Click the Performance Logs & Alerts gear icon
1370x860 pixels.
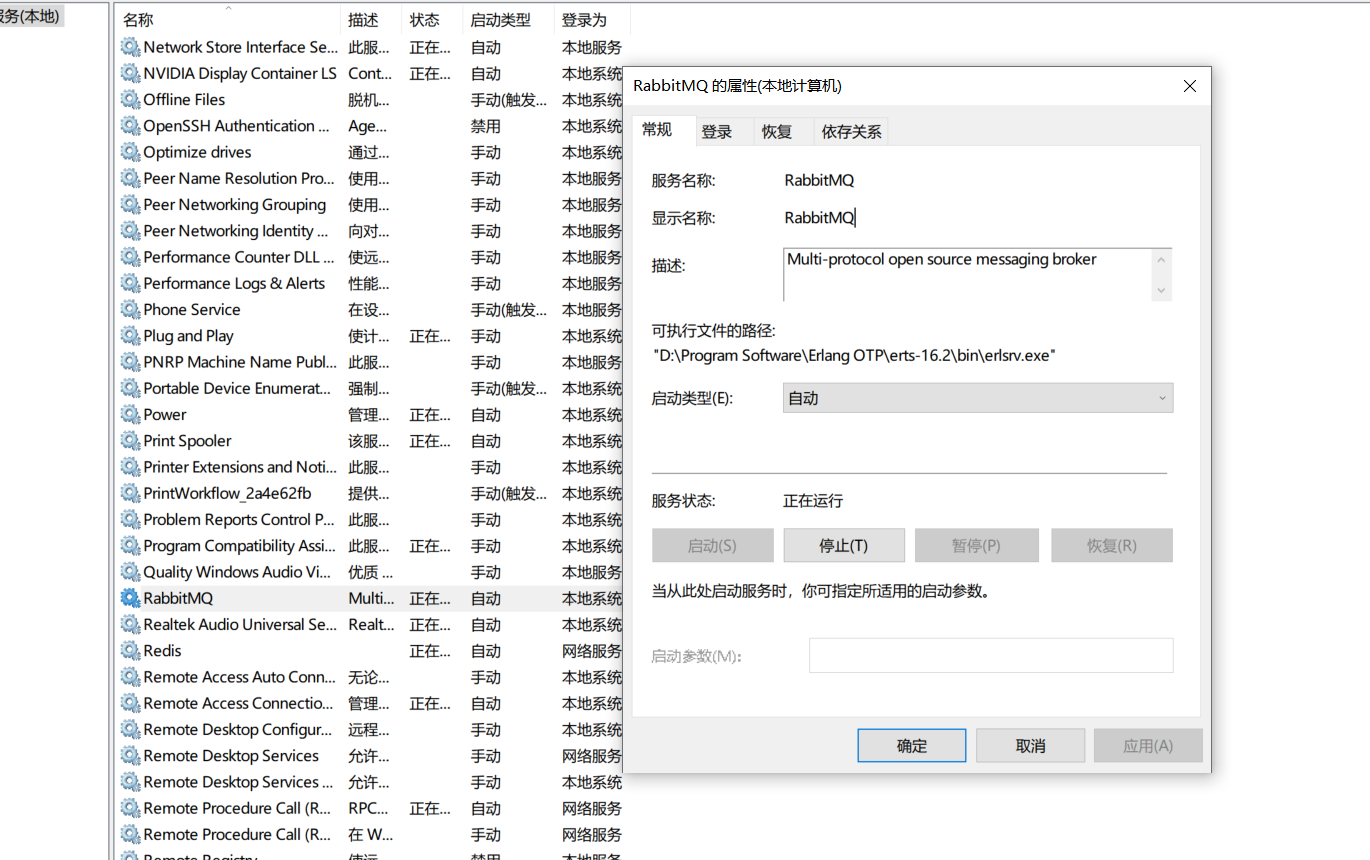pos(130,283)
